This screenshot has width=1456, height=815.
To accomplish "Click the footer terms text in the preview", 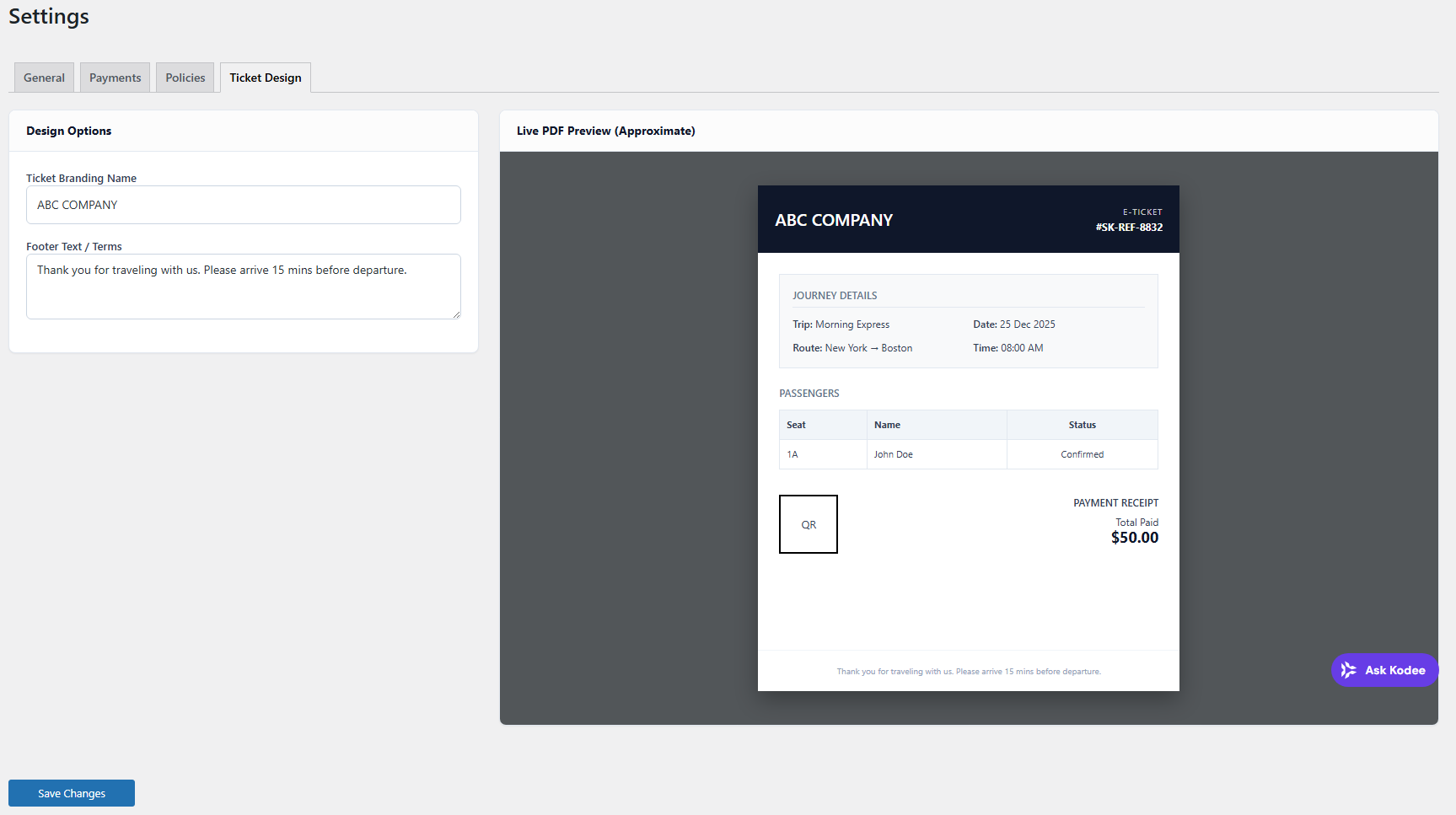I will [x=968, y=671].
